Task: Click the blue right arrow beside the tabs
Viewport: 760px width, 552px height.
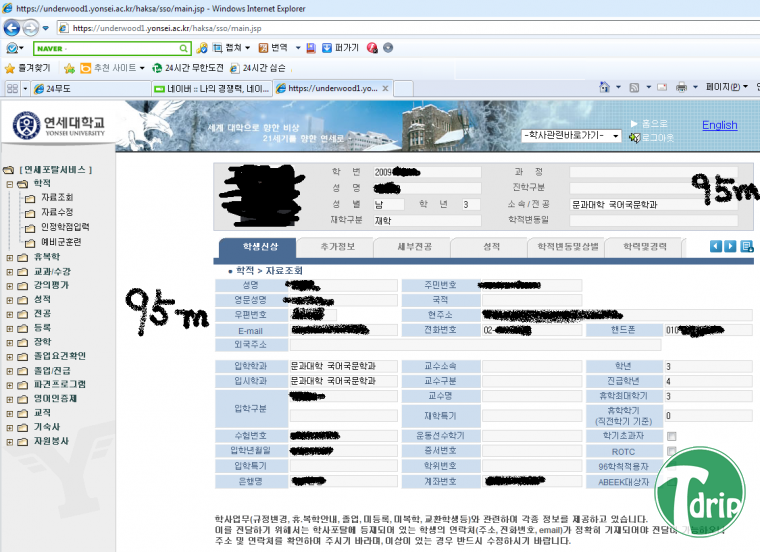Action: [730, 246]
